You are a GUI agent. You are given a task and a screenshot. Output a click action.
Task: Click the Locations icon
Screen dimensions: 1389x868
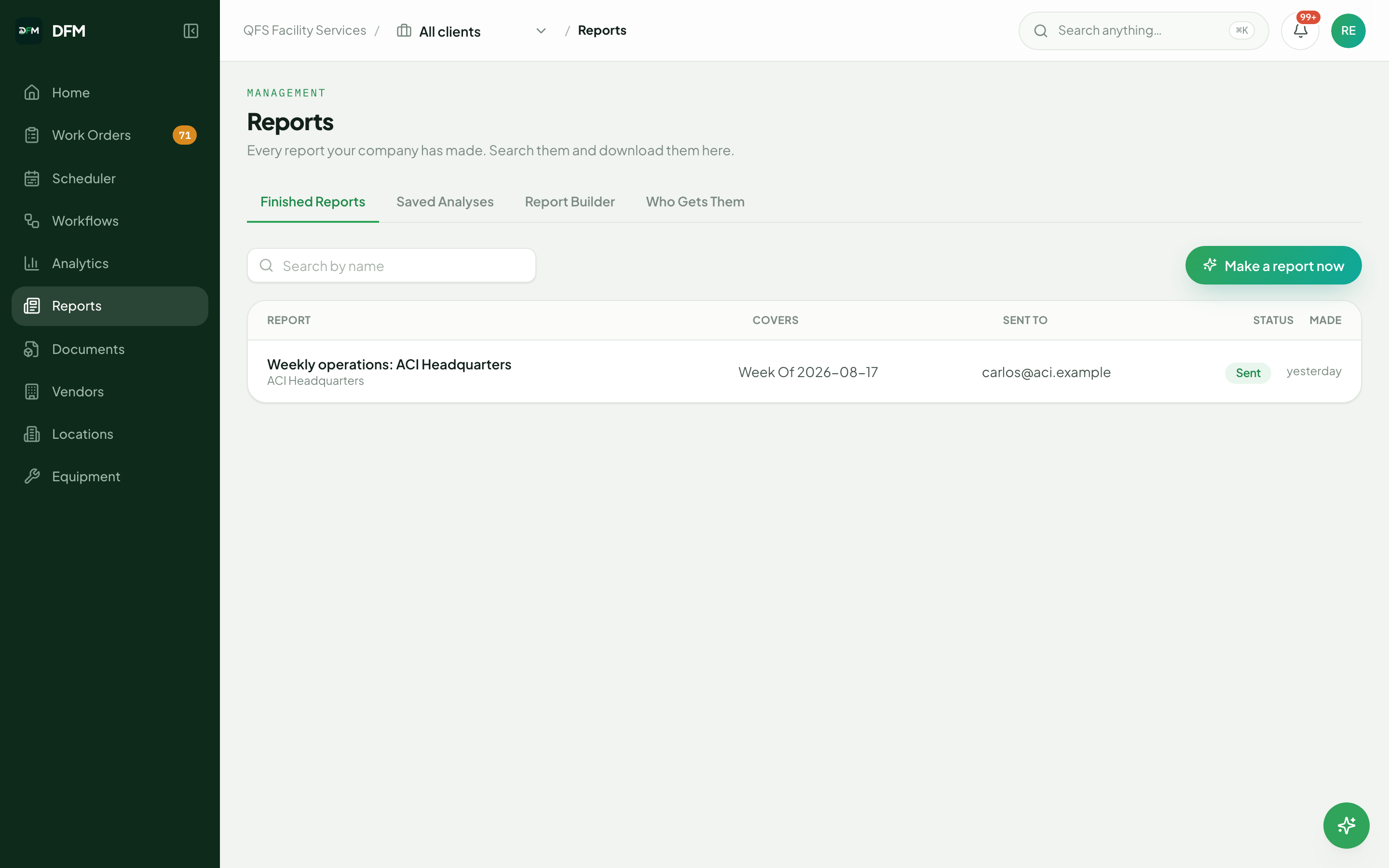32,434
